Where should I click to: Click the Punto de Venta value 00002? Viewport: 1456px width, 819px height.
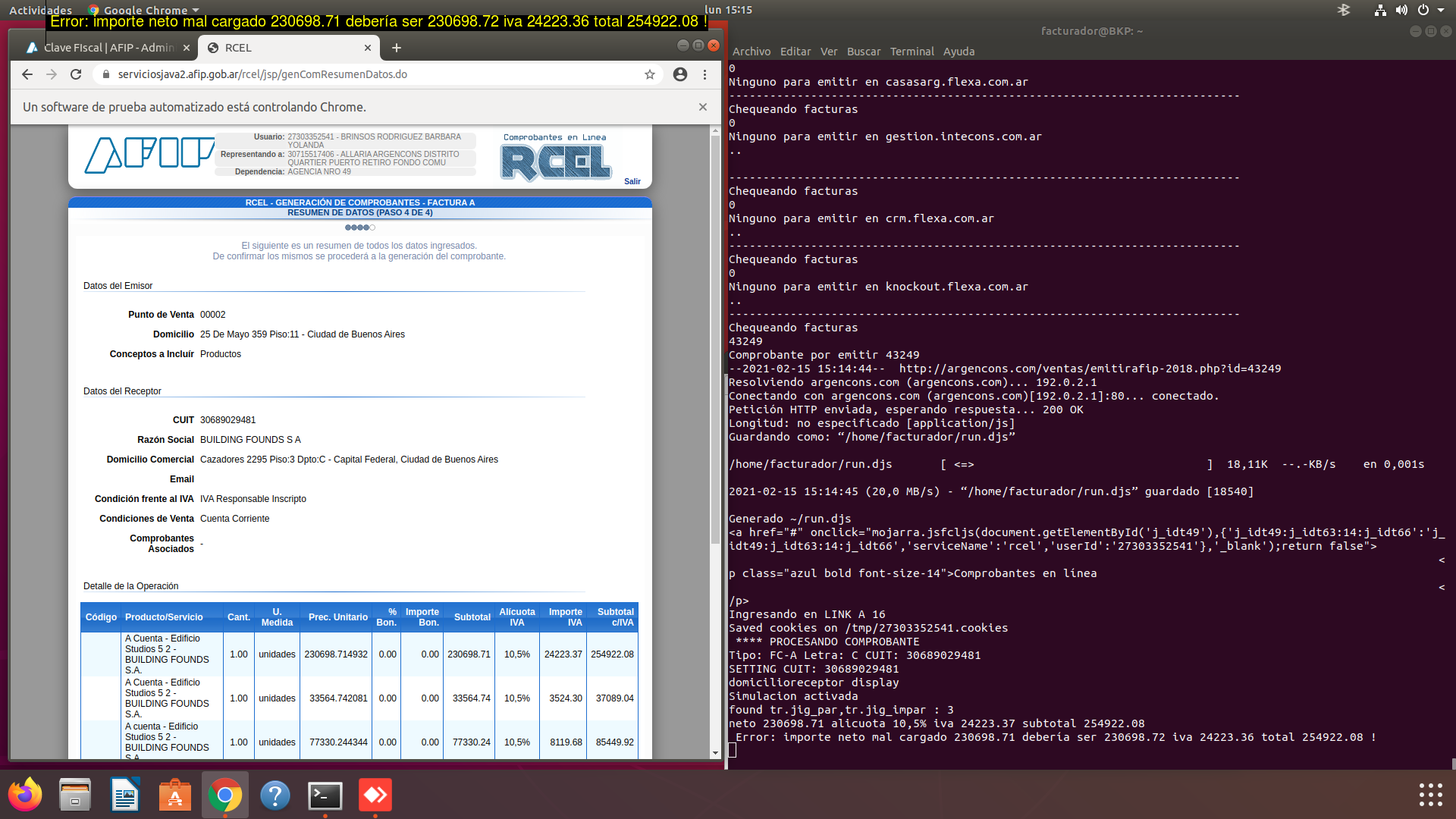coord(213,315)
